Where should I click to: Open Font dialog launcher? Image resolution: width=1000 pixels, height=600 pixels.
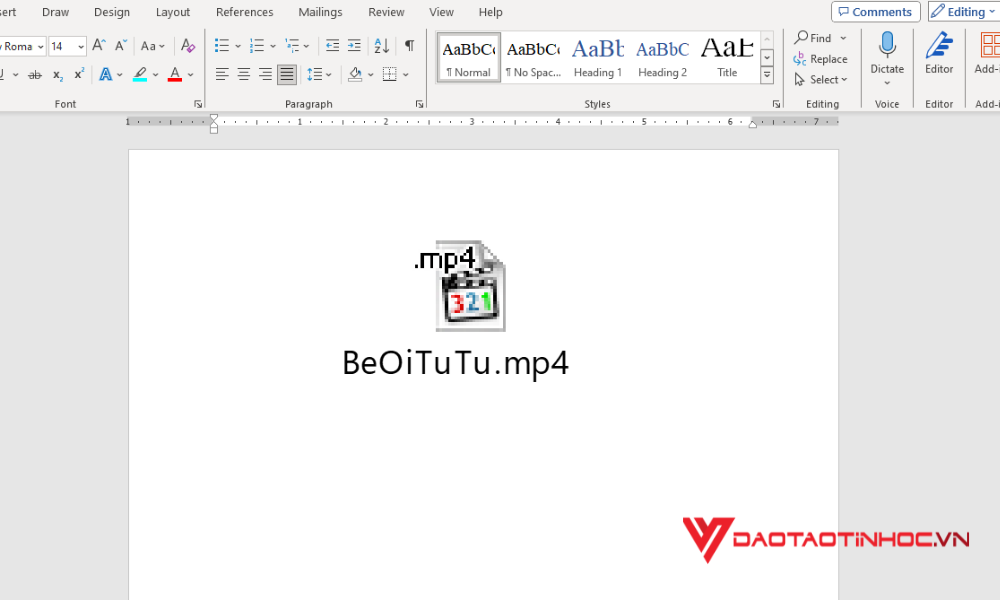[198, 104]
